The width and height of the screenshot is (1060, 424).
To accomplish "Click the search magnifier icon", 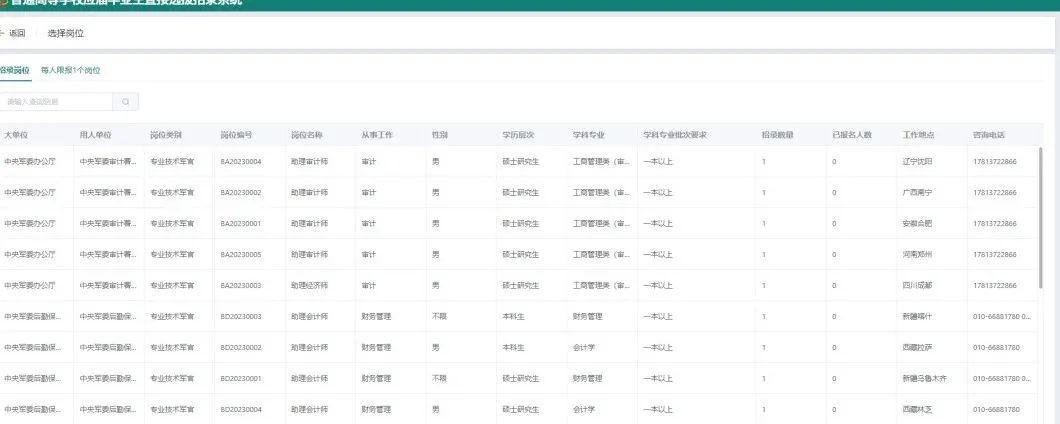I will tap(126, 102).
